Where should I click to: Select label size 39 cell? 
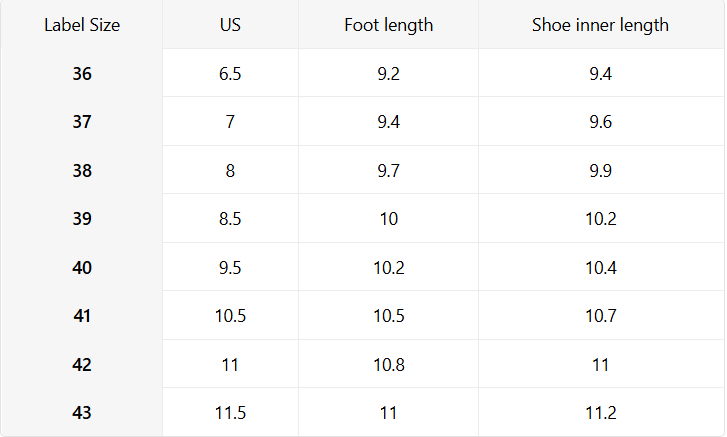pos(82,219)
